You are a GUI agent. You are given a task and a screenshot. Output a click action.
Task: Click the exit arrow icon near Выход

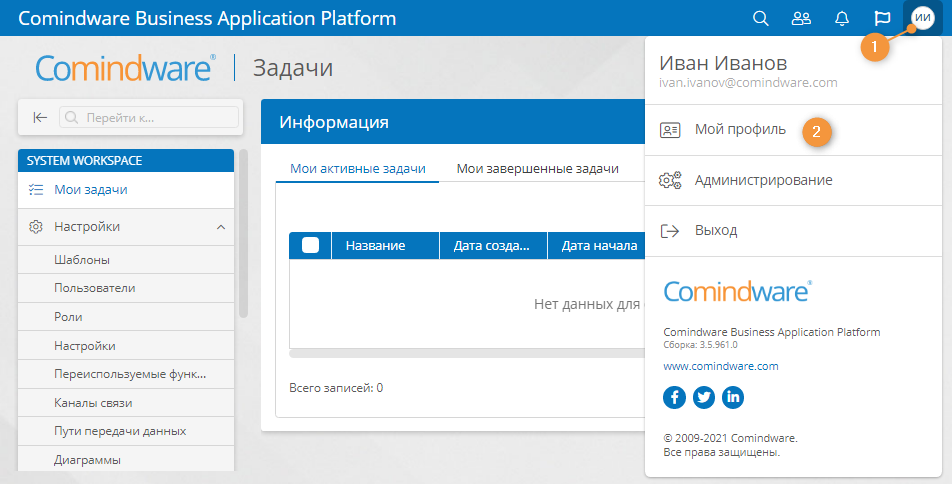tap(670, 231)
